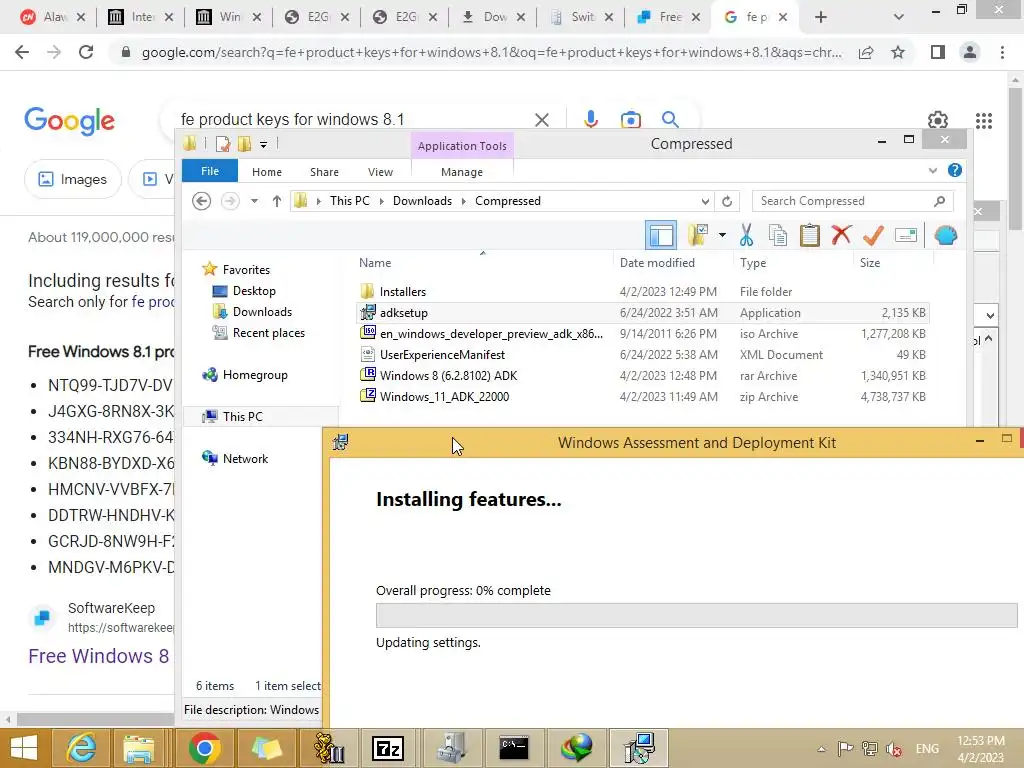The image size is (1024, 768).
Task: Show hidden system tray icons arrow
Action: pos(821,749)
